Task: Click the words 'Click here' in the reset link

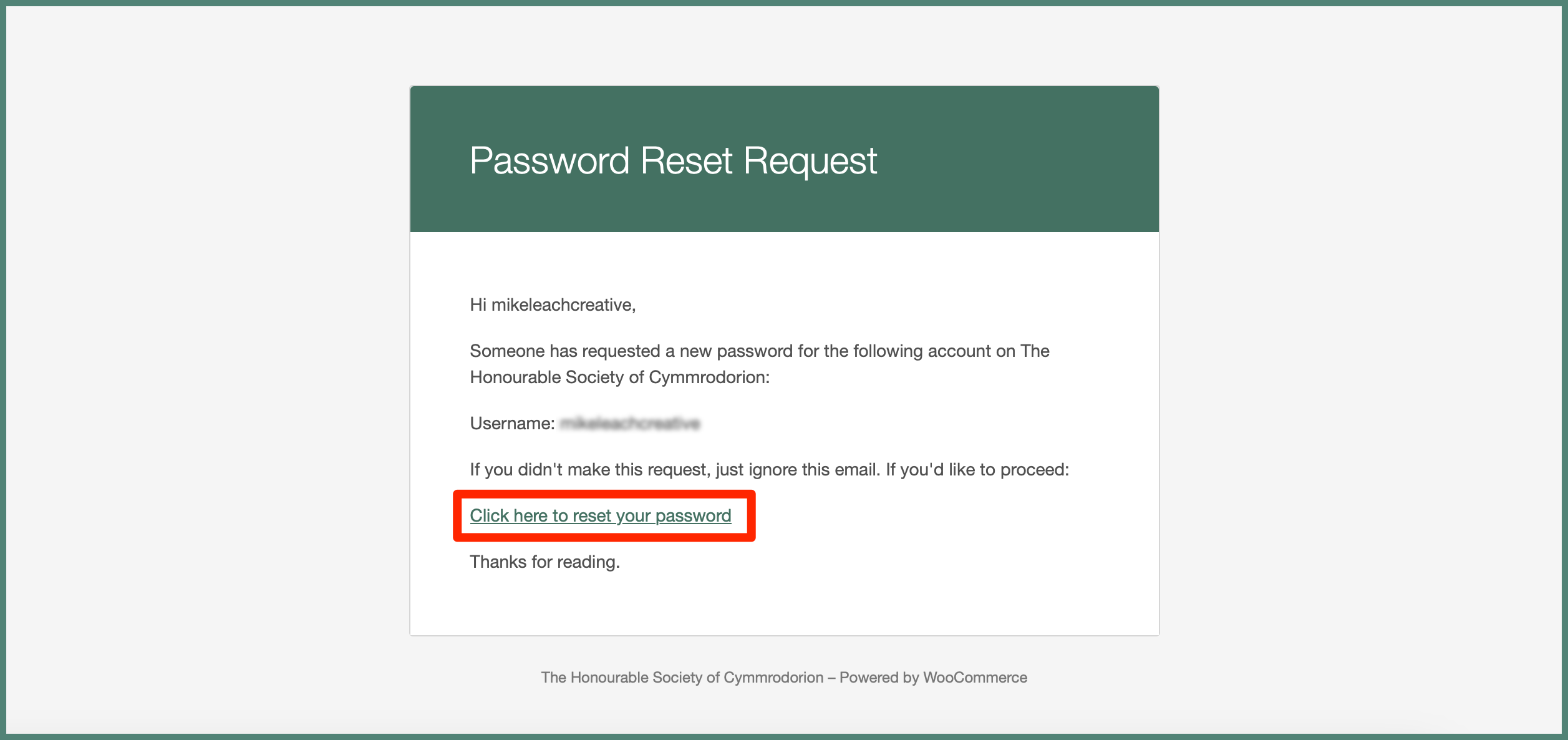Action: pyautogui.click(x=508, y=516)
